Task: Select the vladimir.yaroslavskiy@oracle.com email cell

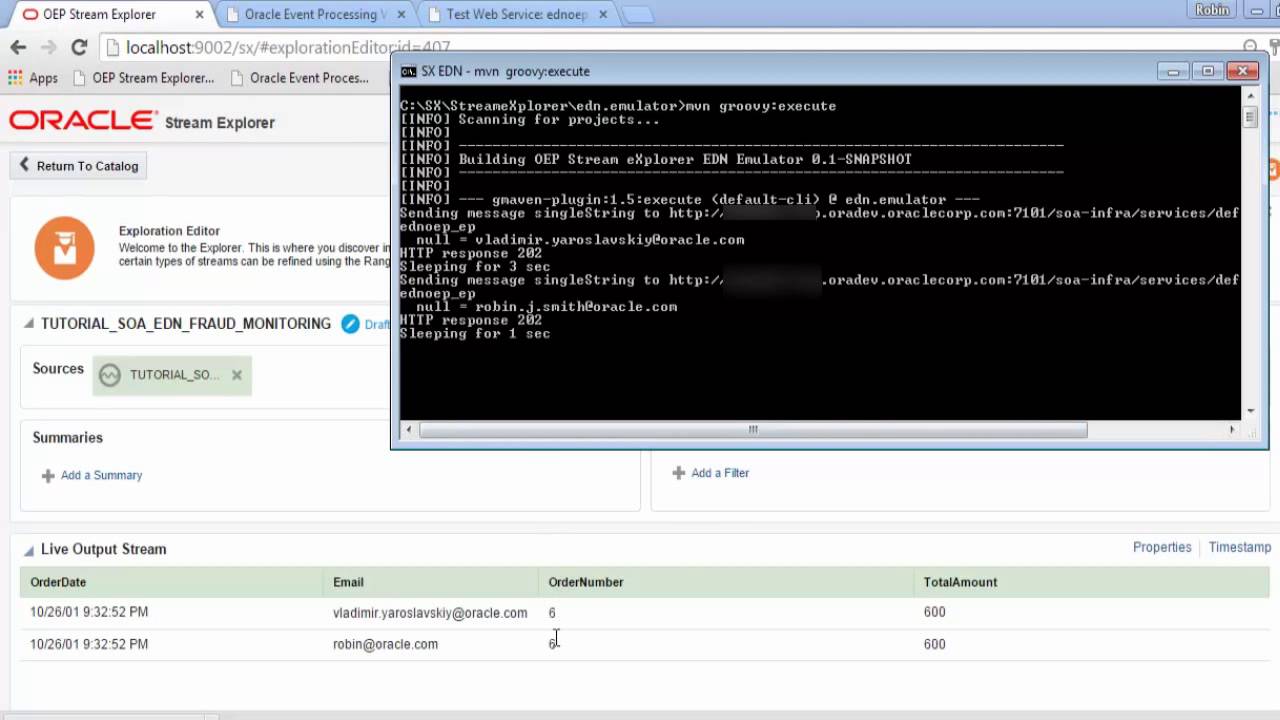Action: pyautogui.click(x=430, y=613)
